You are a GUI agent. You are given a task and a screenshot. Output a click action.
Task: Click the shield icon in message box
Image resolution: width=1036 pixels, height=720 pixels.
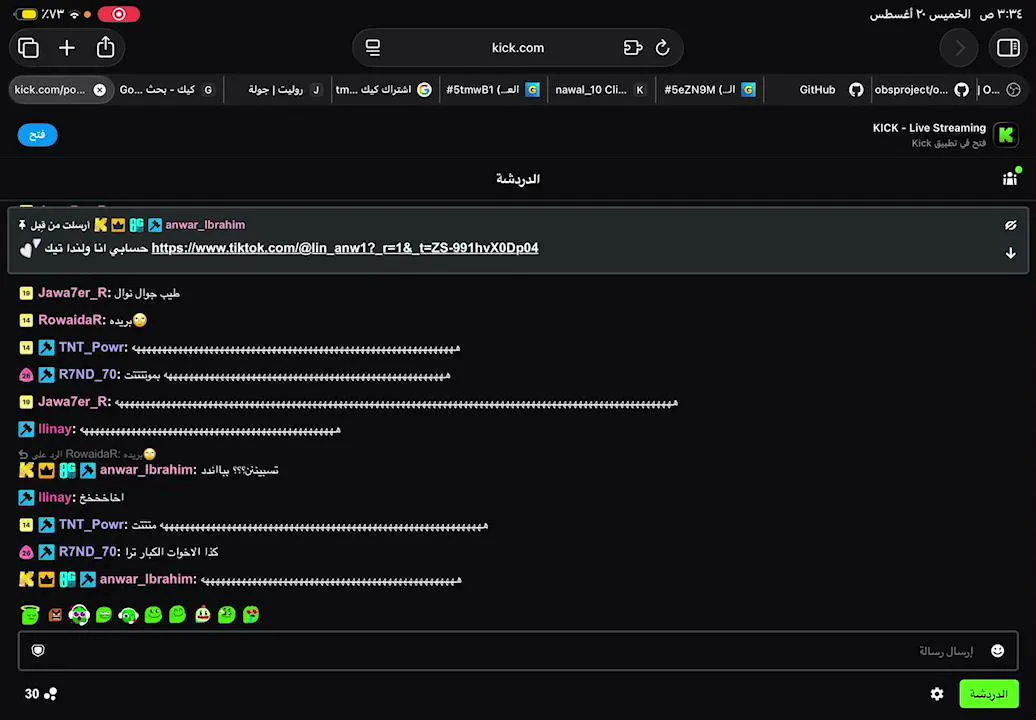[38, 651]
